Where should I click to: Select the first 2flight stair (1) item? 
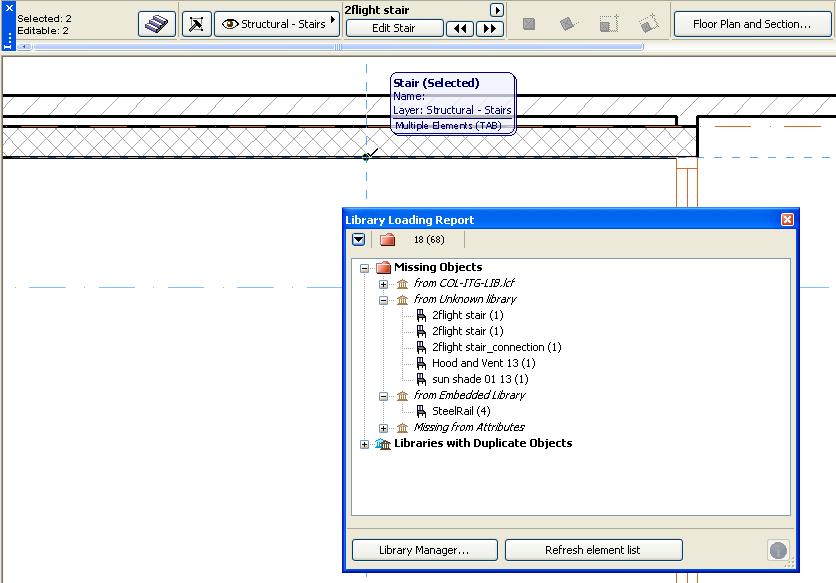click(x=468, y=315)
